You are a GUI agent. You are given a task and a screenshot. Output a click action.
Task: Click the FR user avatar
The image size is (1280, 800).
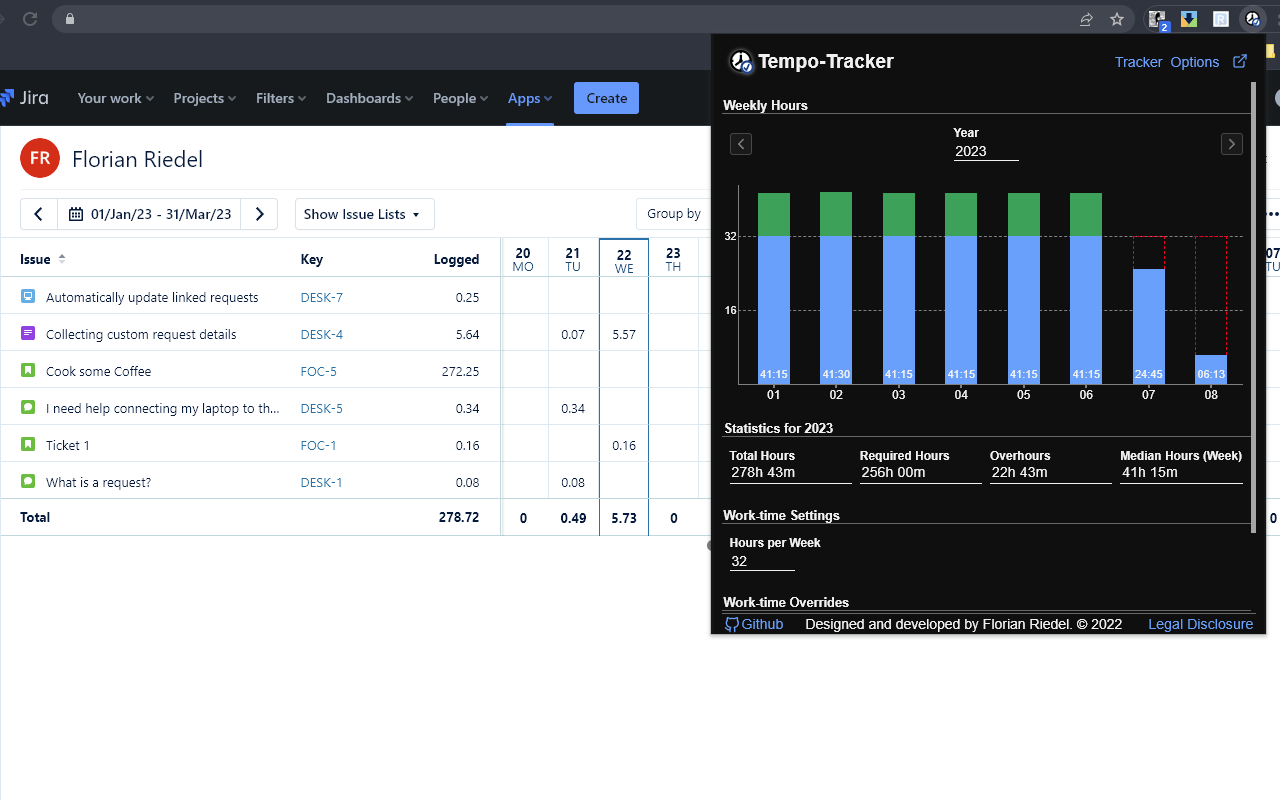coord(40,158)
